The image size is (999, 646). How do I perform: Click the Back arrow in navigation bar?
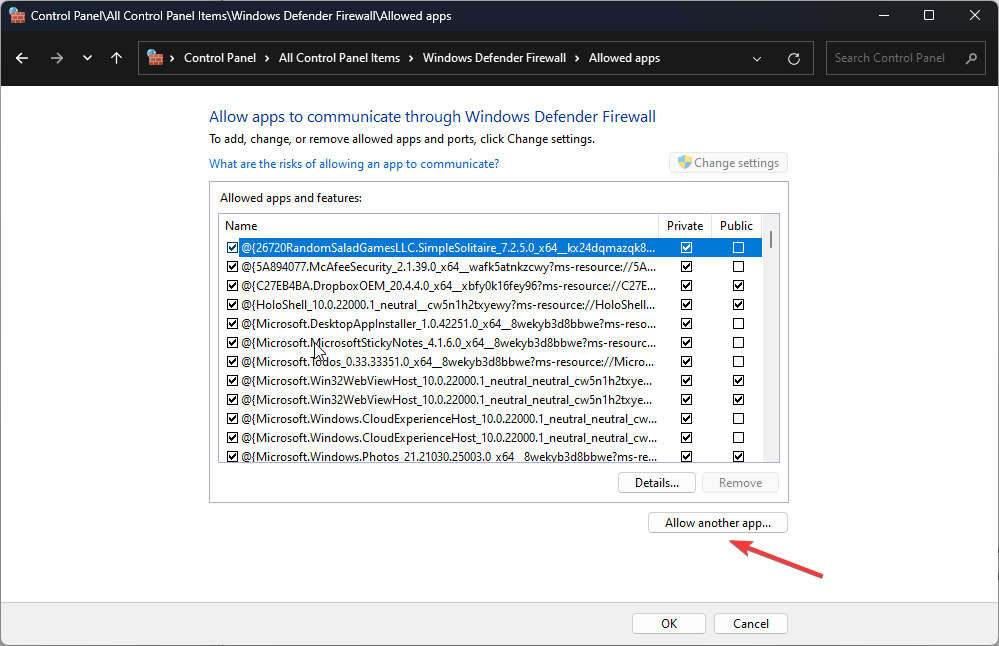pos(22,58)
